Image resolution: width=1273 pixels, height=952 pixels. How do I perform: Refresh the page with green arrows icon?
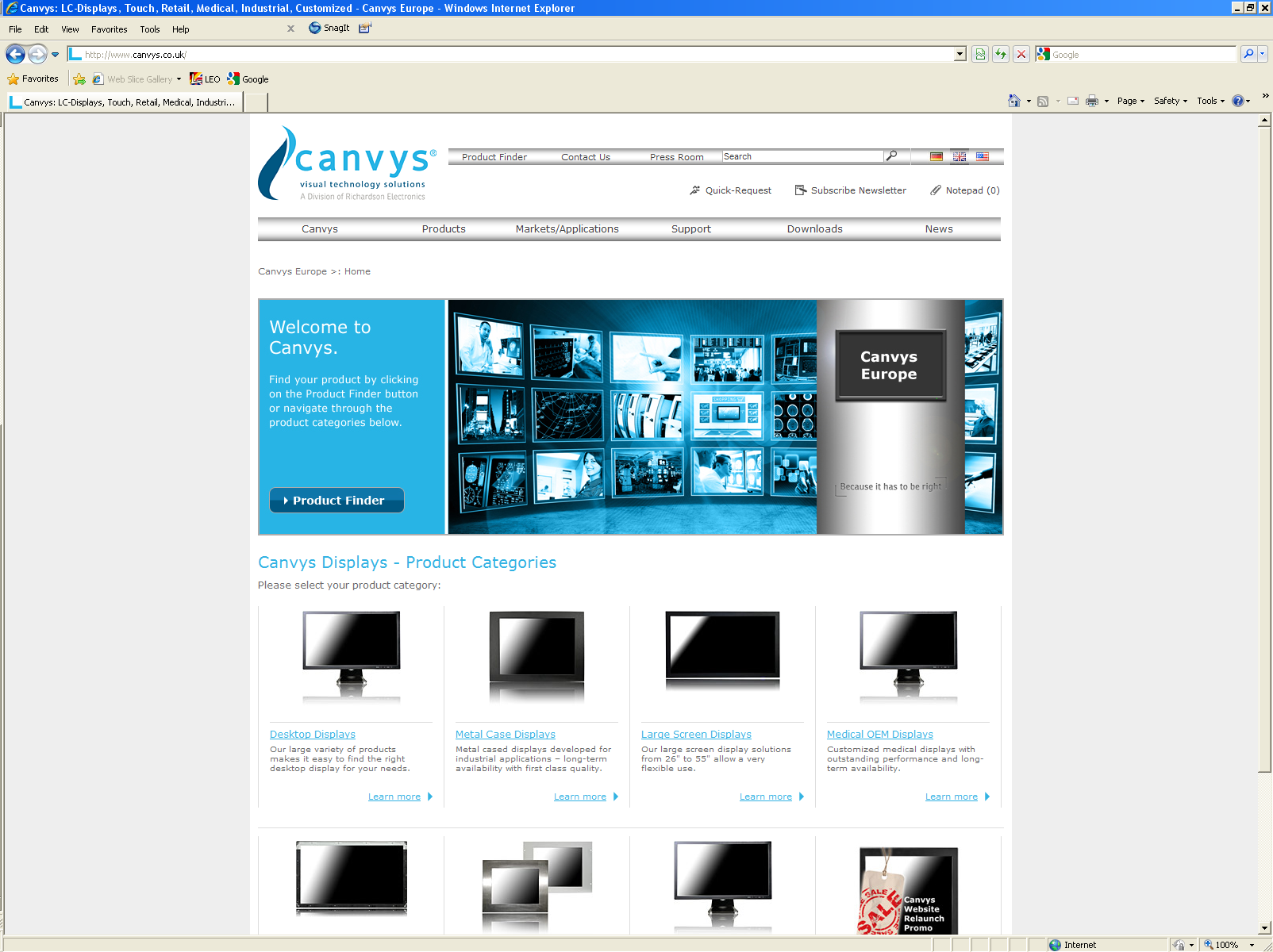(x=1001, y=54)
